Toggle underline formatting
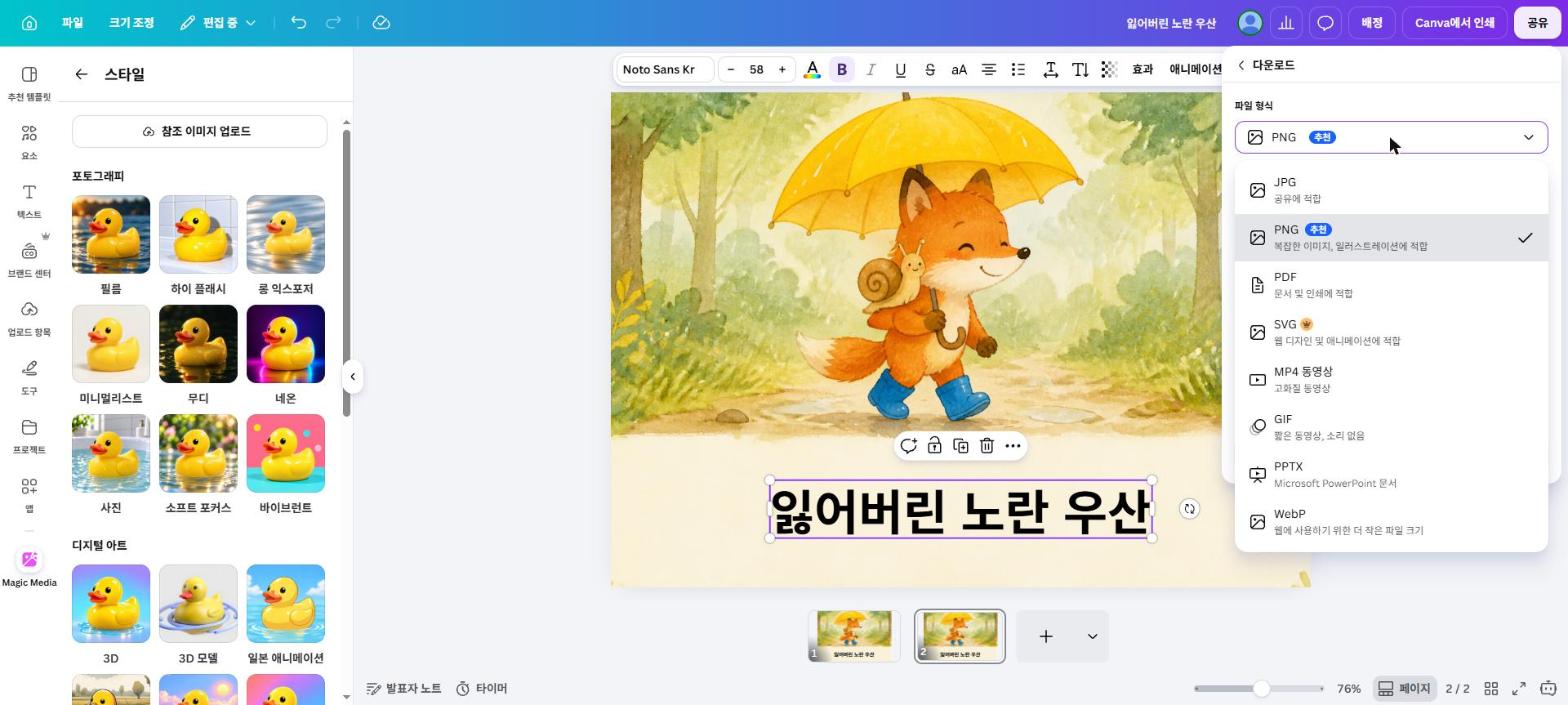The height and width of the screenshot is (705, 1568). click(x=900, y=69)
